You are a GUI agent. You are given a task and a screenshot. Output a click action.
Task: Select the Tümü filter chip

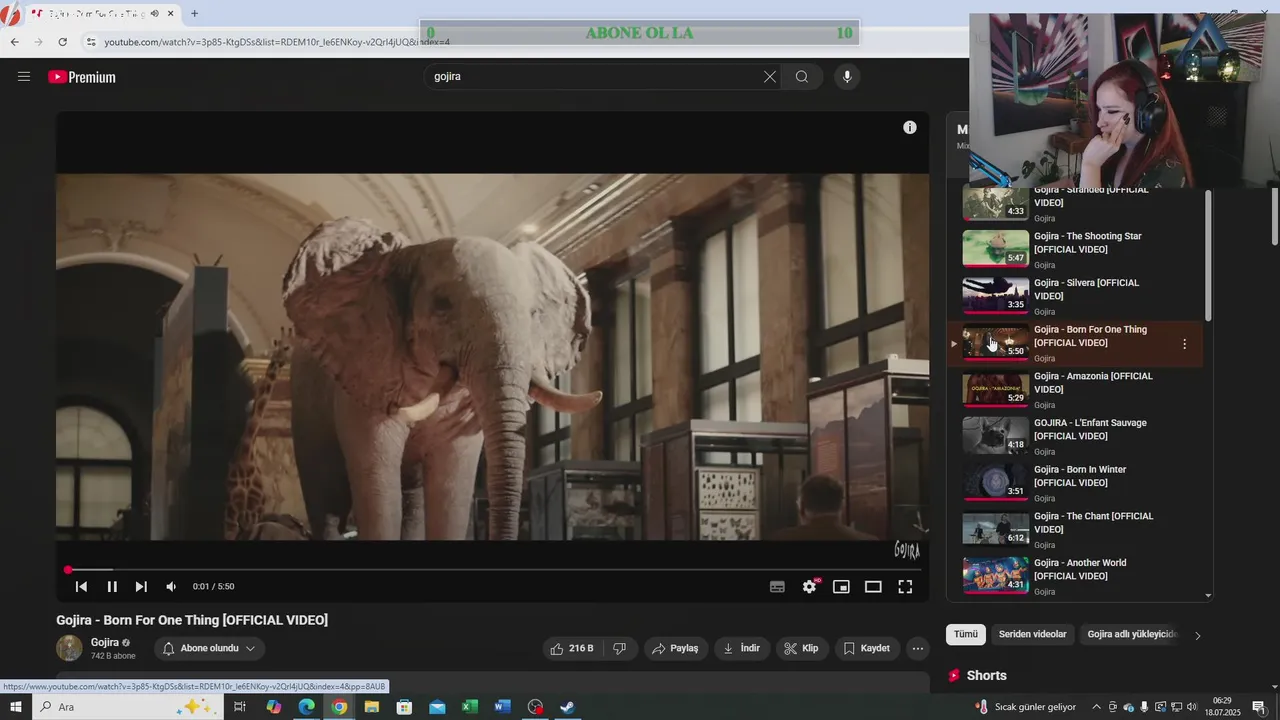pyautogui.click(x=966, y=635)
